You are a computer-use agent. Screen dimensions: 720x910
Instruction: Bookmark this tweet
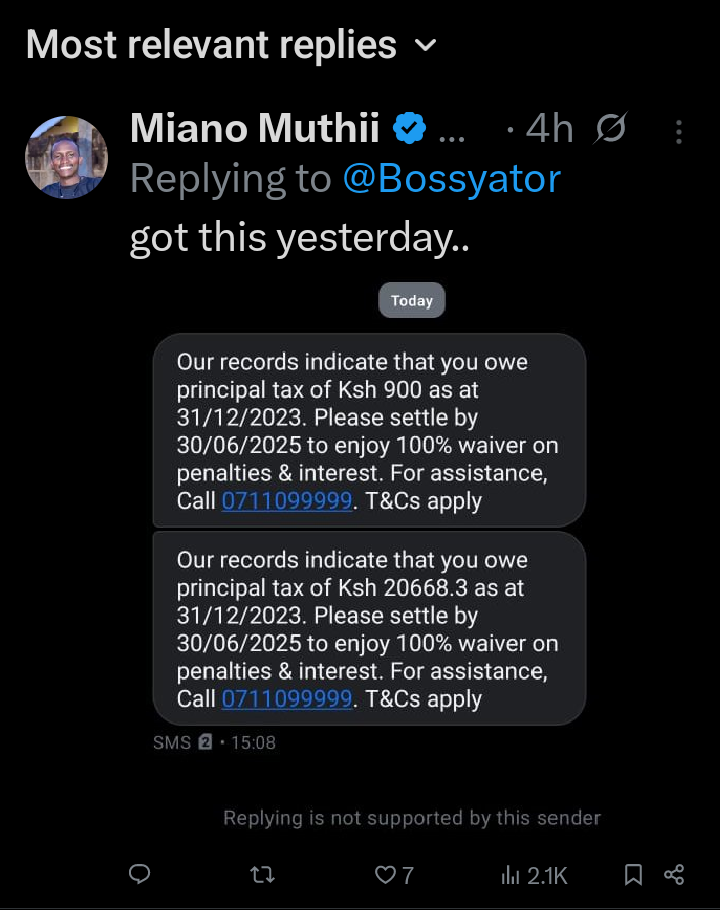633,875
